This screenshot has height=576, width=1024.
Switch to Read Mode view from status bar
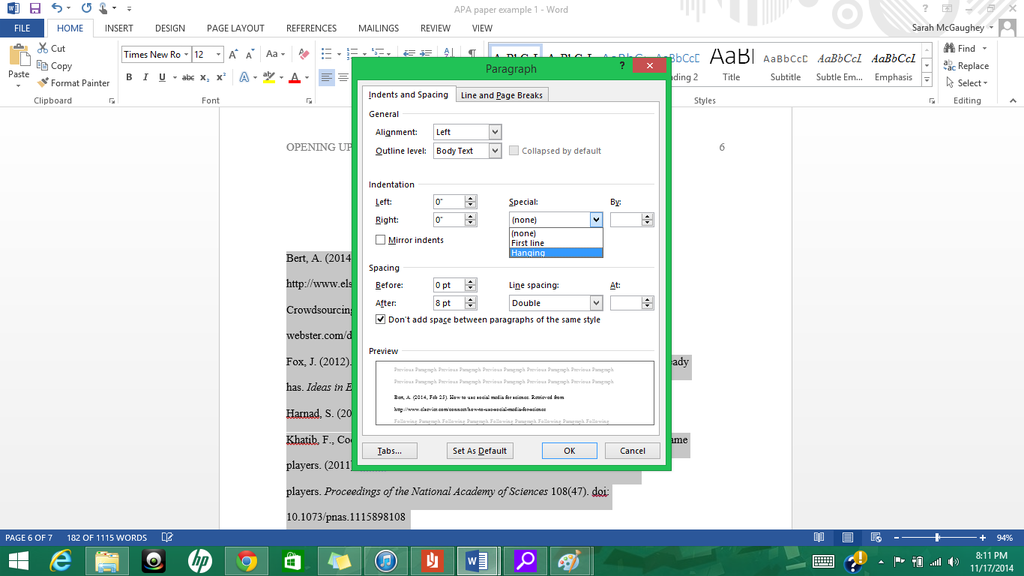pos(819,537)
